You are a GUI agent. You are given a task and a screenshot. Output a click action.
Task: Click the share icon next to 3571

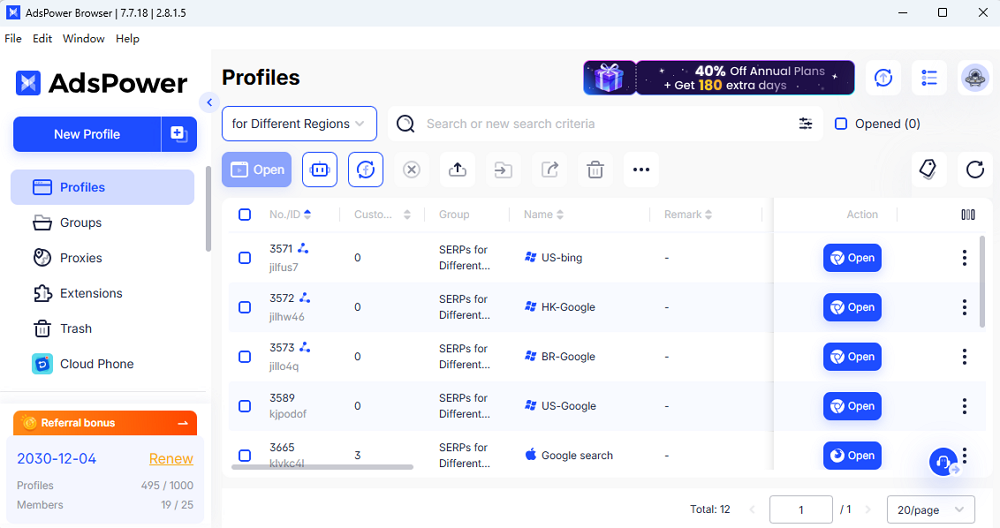[303, 248]
